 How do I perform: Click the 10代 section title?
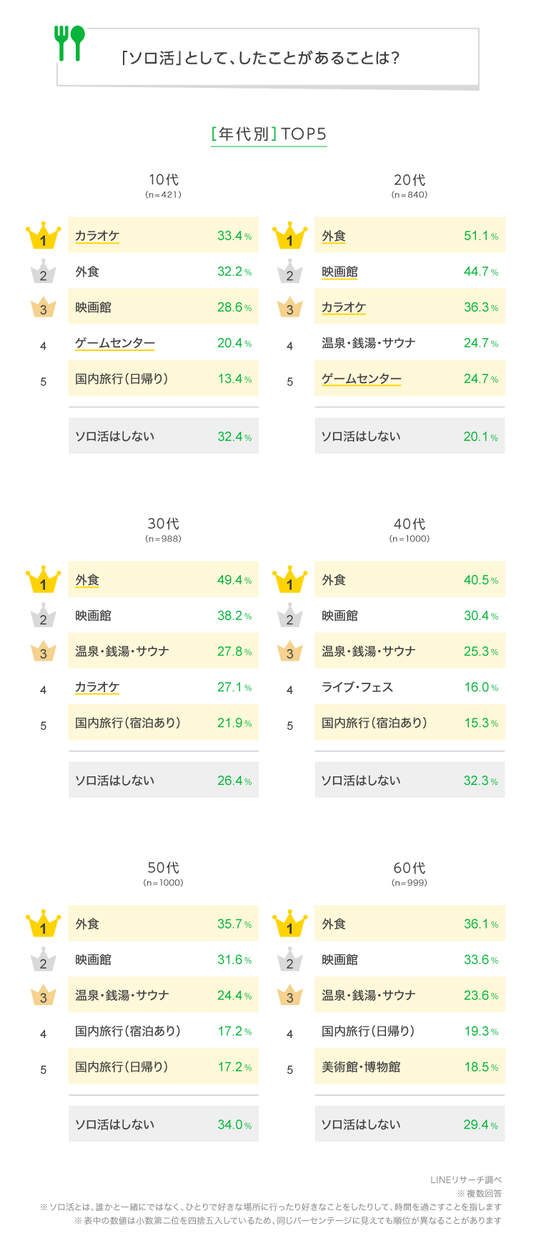[x=163, y=180]
